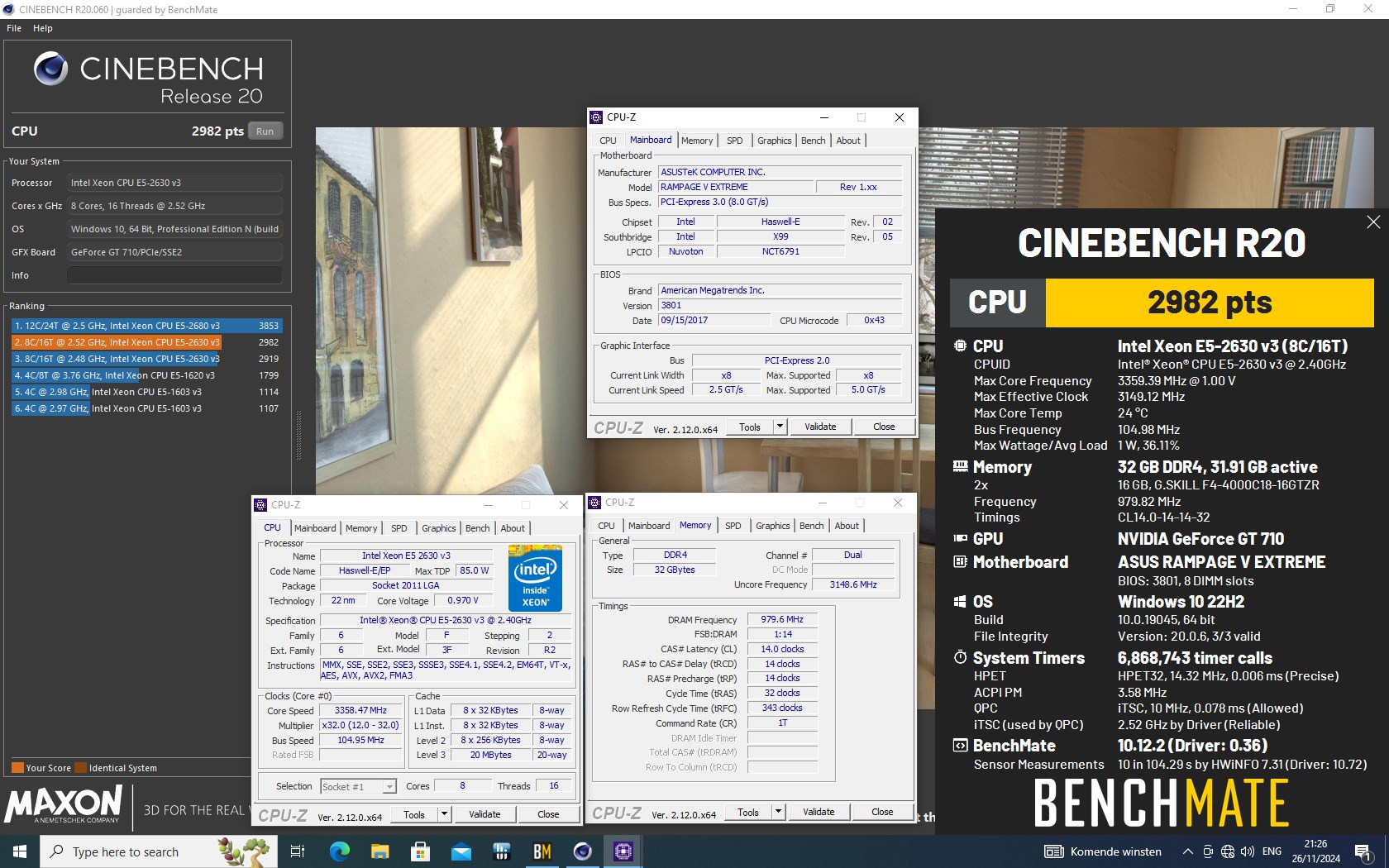This screenshot has height=868, width=1389.
Task: Open Socket #1 selection dropdown
Action: pyautogui.click(x=358, y=786)
